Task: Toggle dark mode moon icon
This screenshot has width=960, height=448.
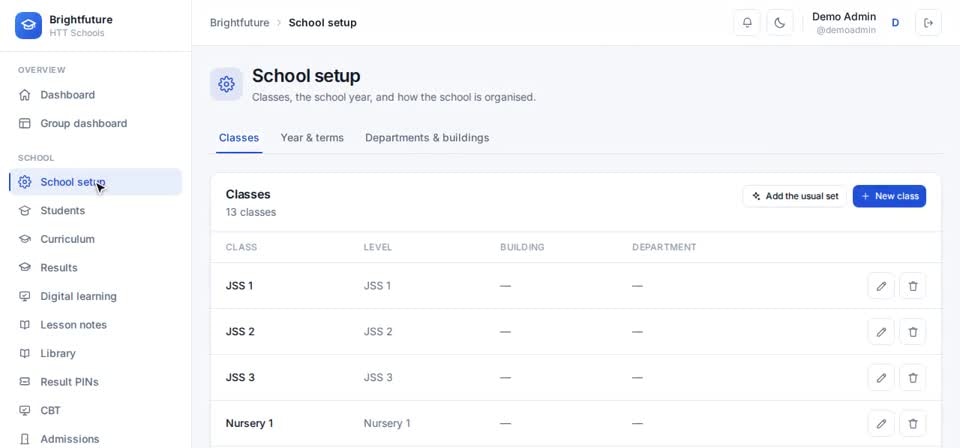Action: (x=779, y=23)
